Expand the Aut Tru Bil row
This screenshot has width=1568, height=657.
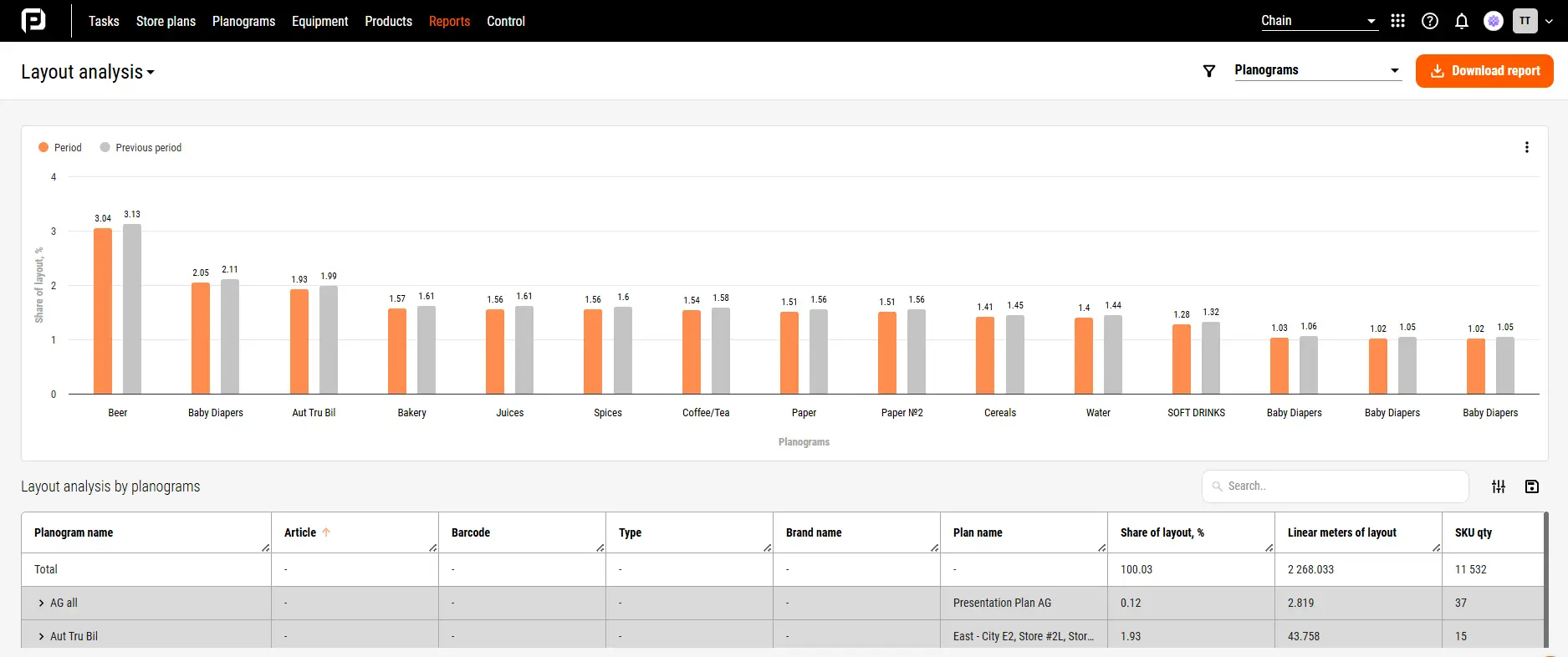point(41,636)
